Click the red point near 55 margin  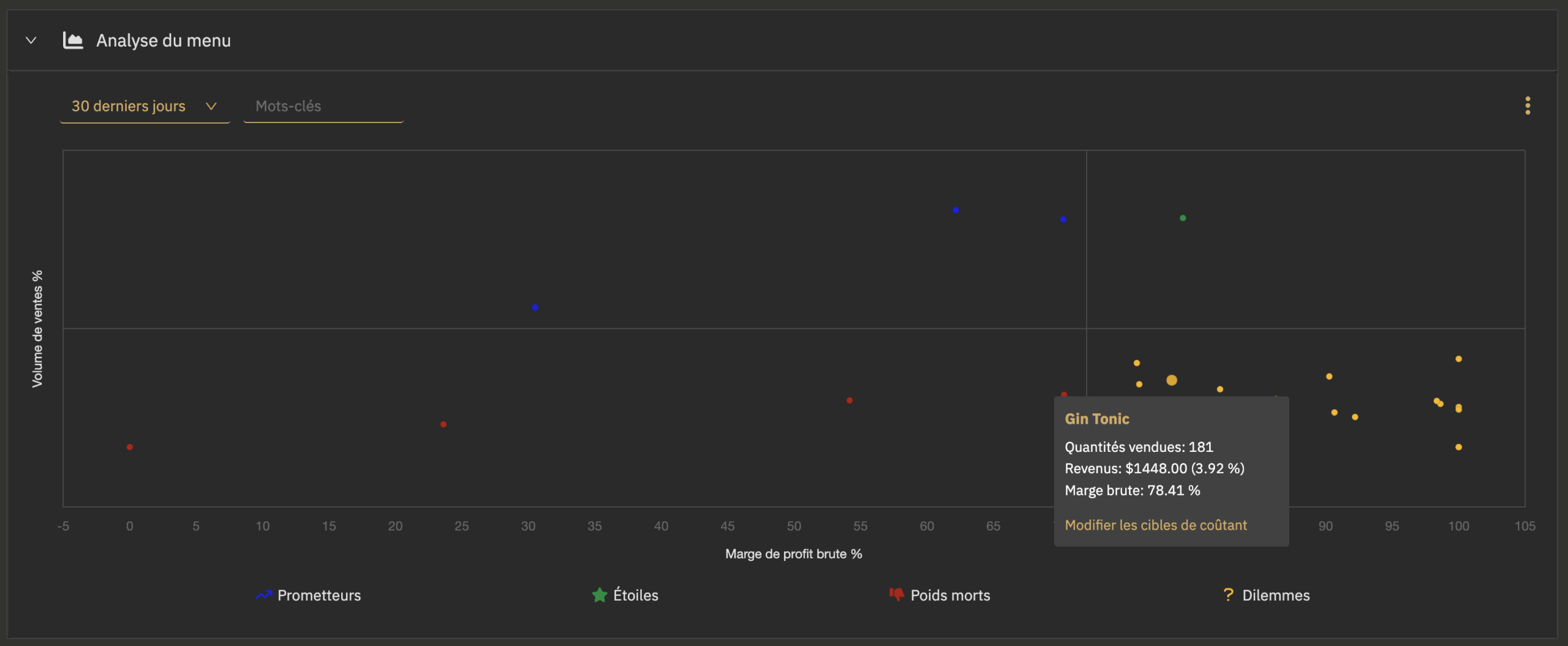850,400
